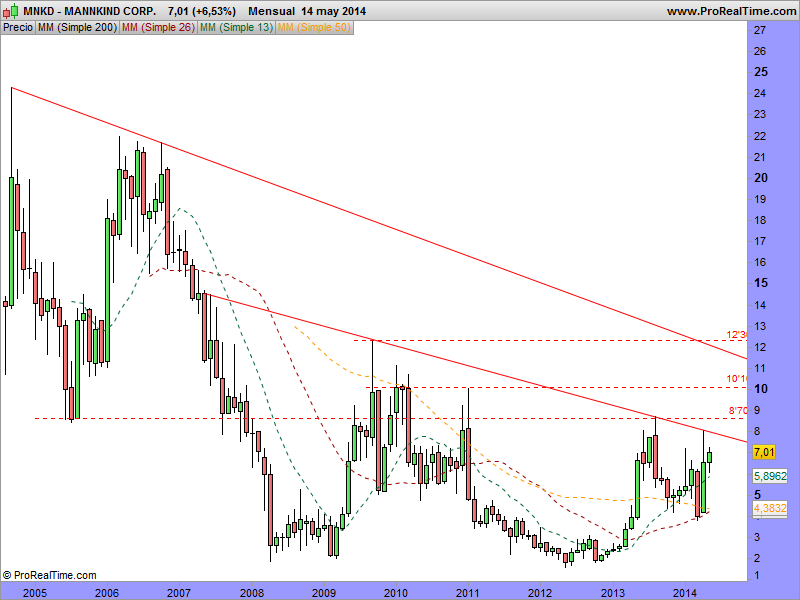
Task: Click the 2013 label on the time axis
Action: 613,592
